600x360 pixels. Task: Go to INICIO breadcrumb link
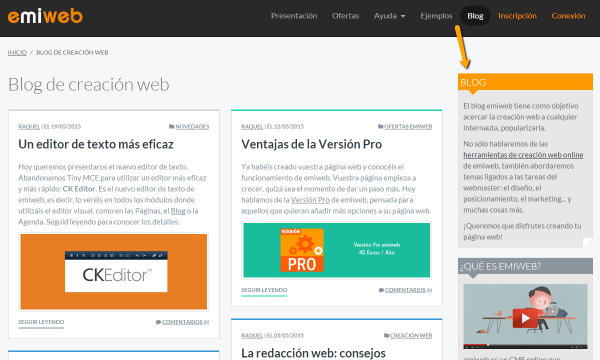pos(17,52)
